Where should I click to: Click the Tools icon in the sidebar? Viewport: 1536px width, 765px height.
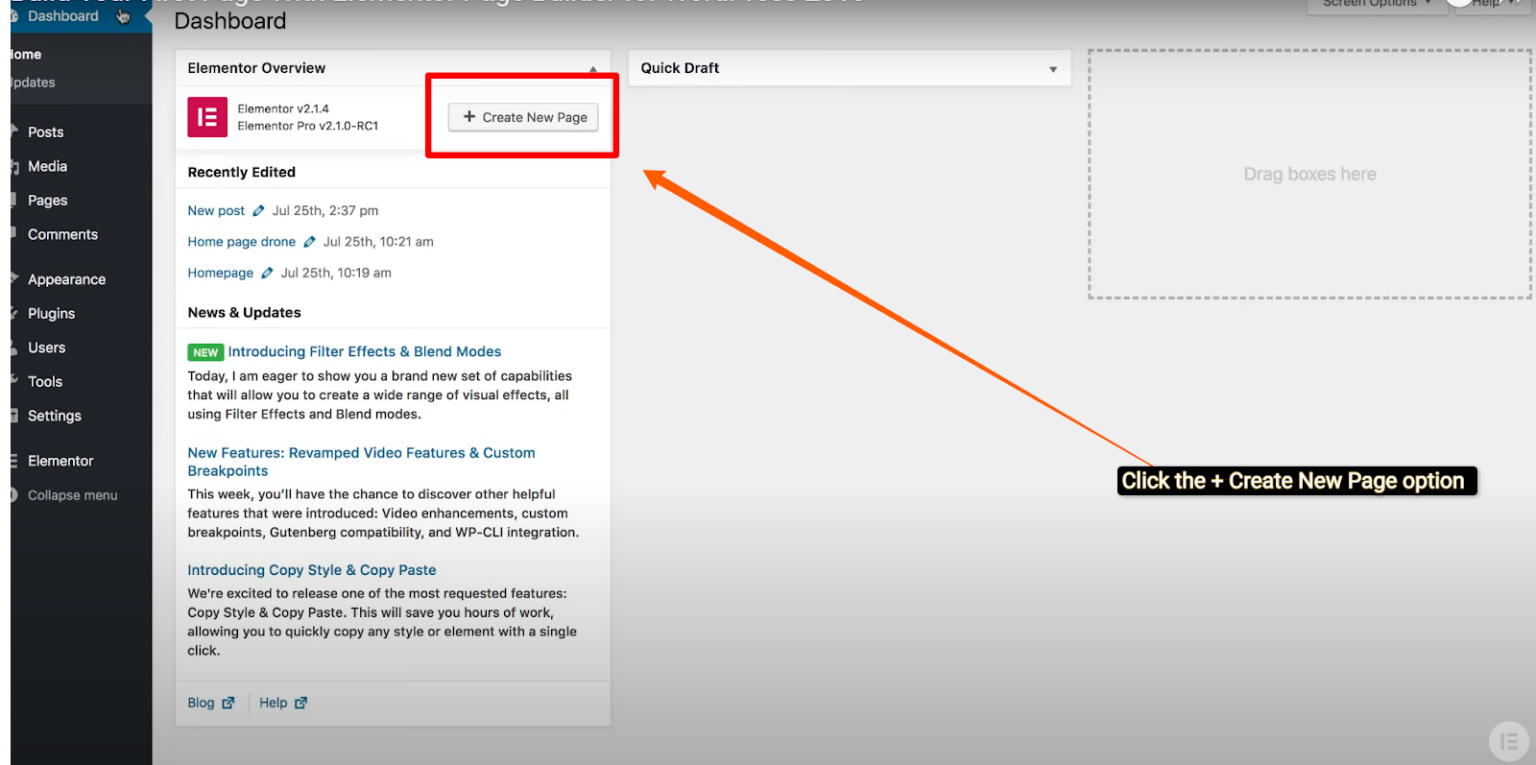click(16, 381)
